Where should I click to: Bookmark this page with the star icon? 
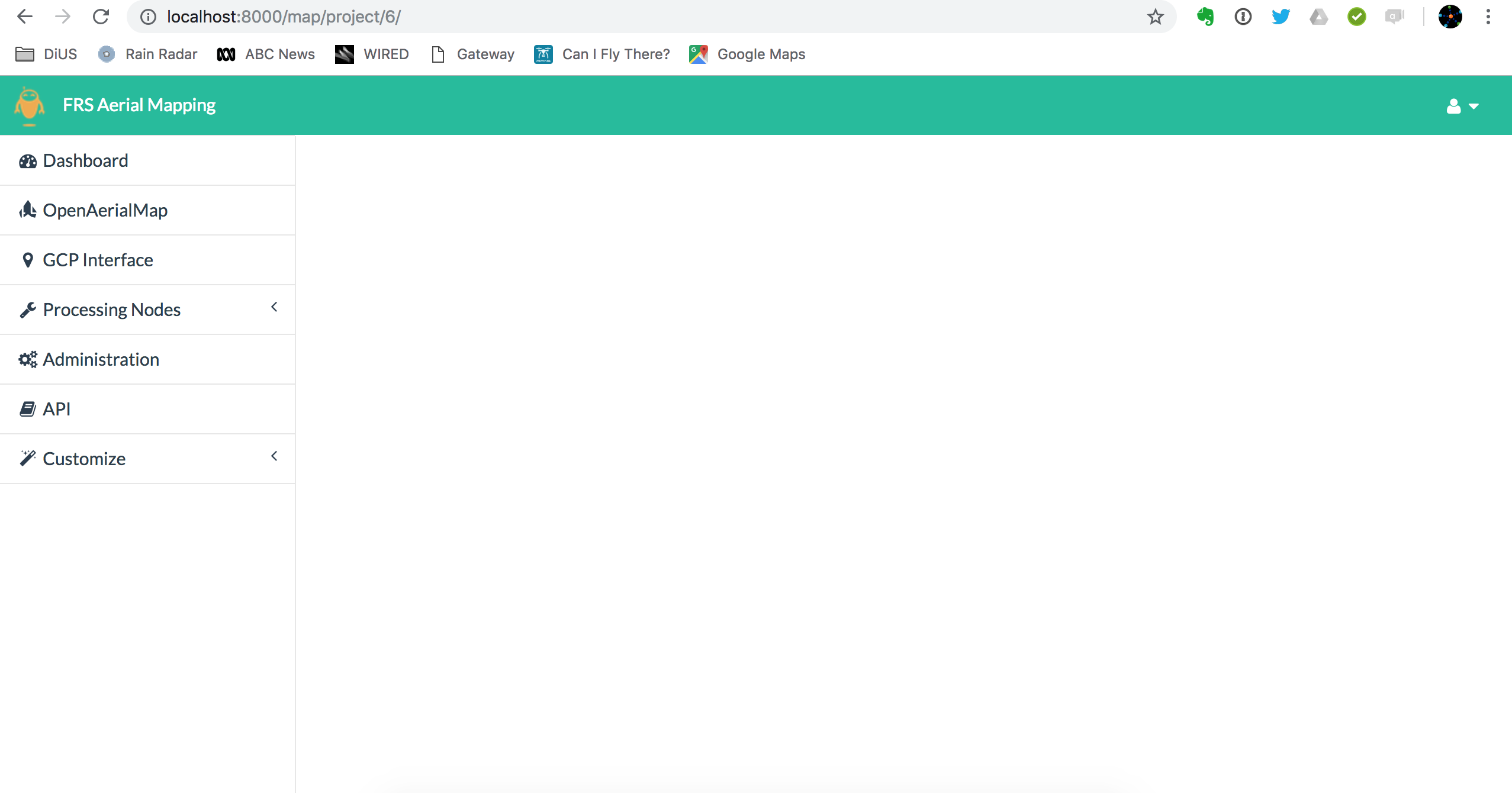tap(1154, 16)
